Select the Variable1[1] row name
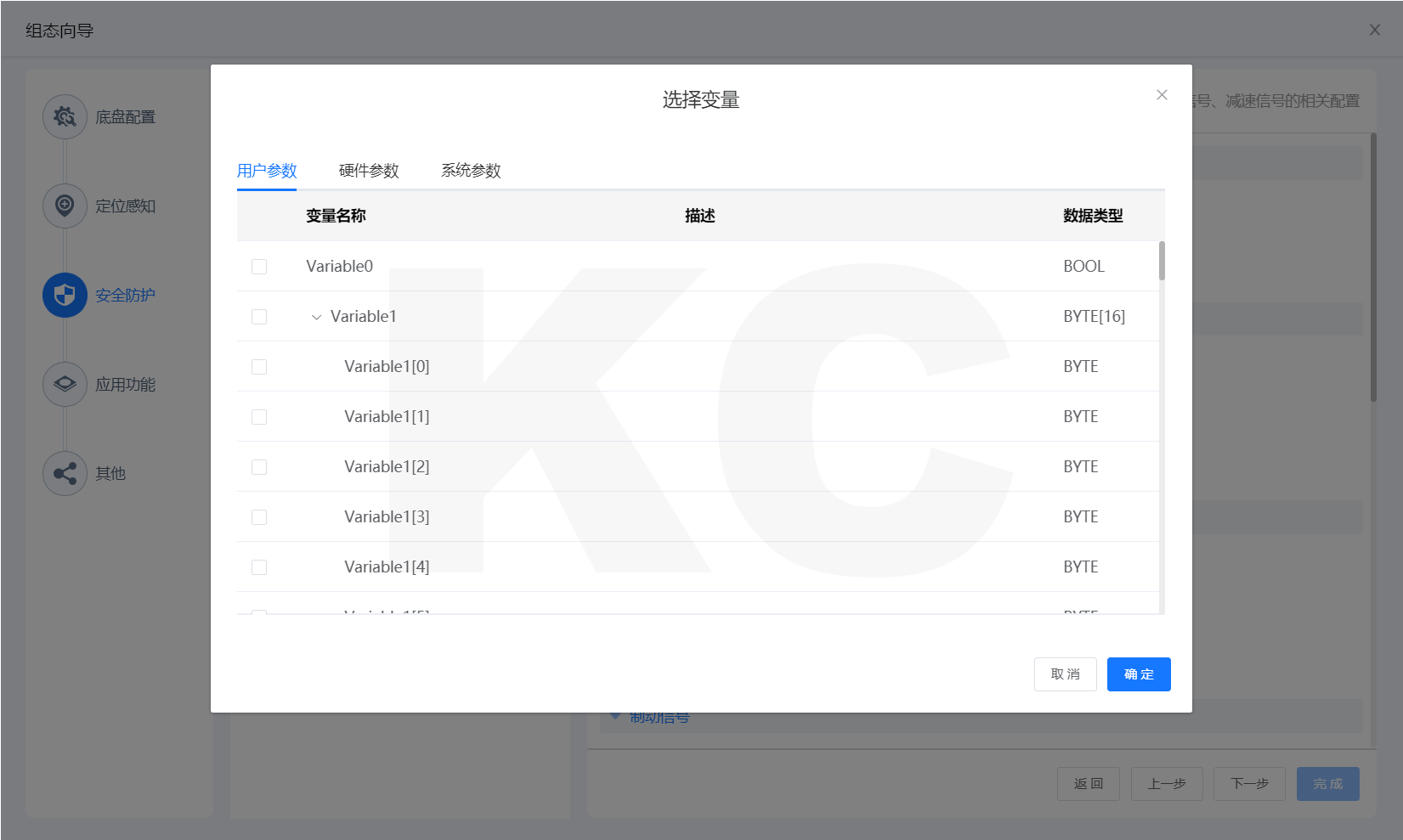This screenshot has width=1403, height=840. [387, 416]
